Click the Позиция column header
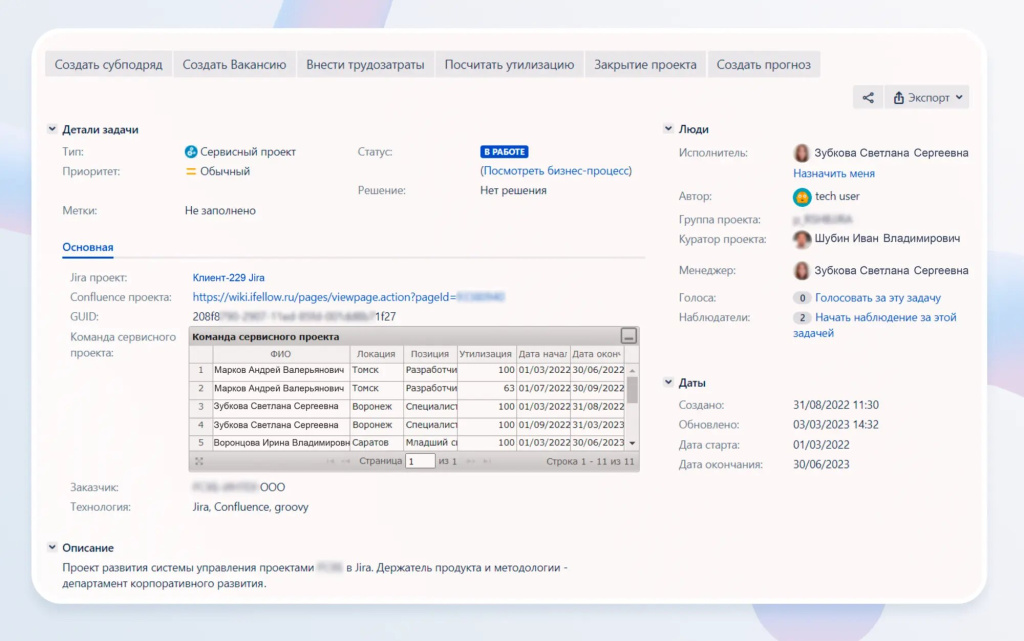Image resolution: width=1024 pixels, height=641 pixels. (430, 354)
